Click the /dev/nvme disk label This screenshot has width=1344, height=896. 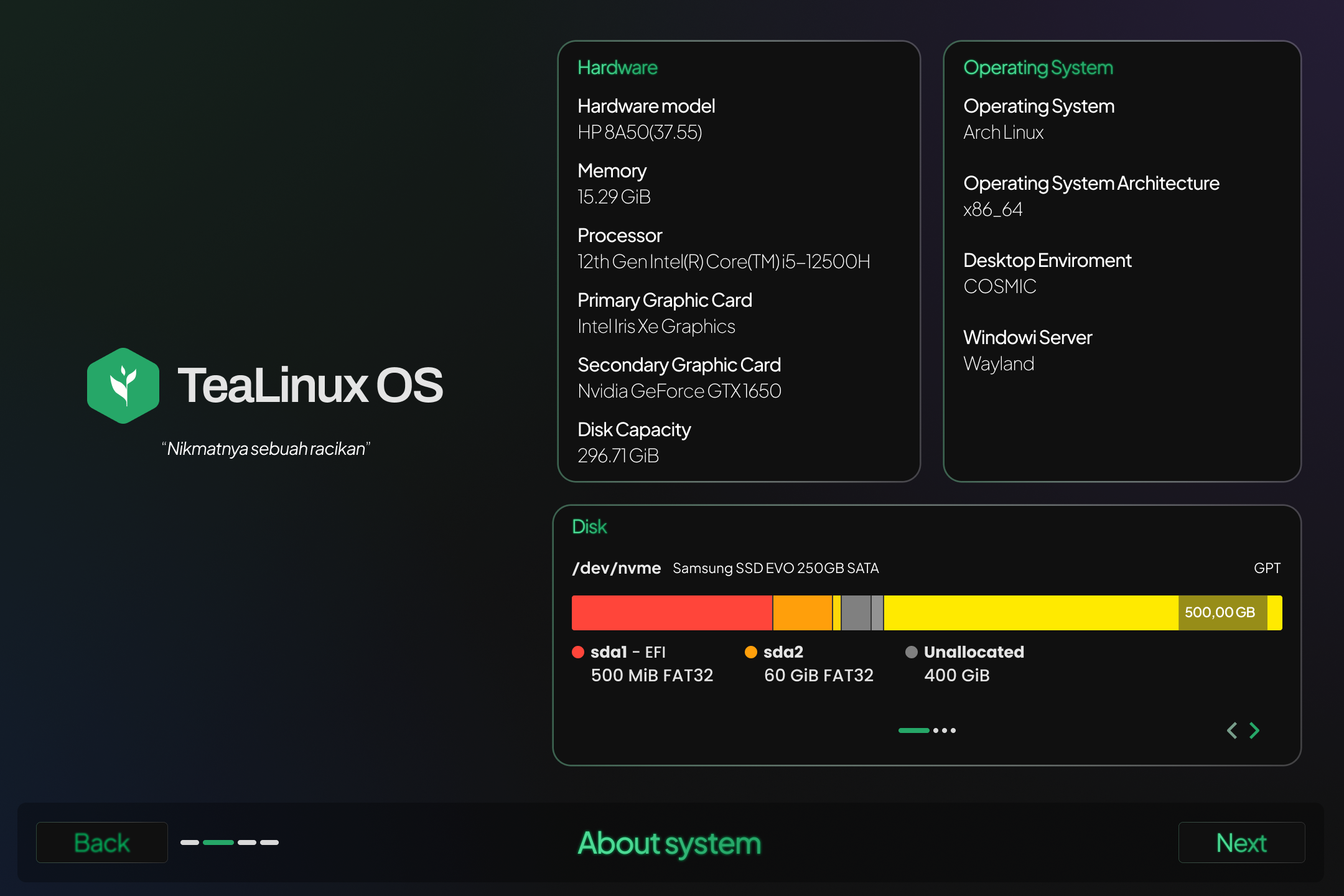tap(617, 567)
